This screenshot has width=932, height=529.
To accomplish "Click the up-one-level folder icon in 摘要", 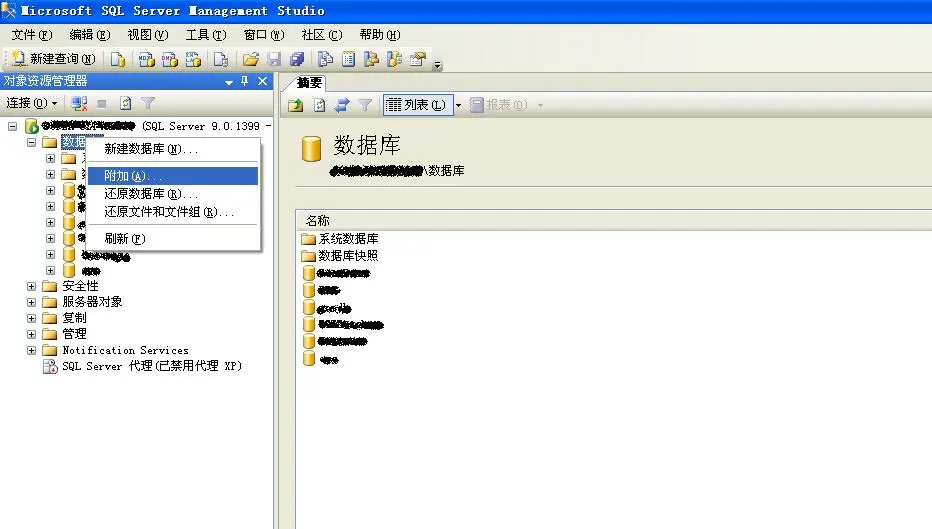I will tap(295, 105).
